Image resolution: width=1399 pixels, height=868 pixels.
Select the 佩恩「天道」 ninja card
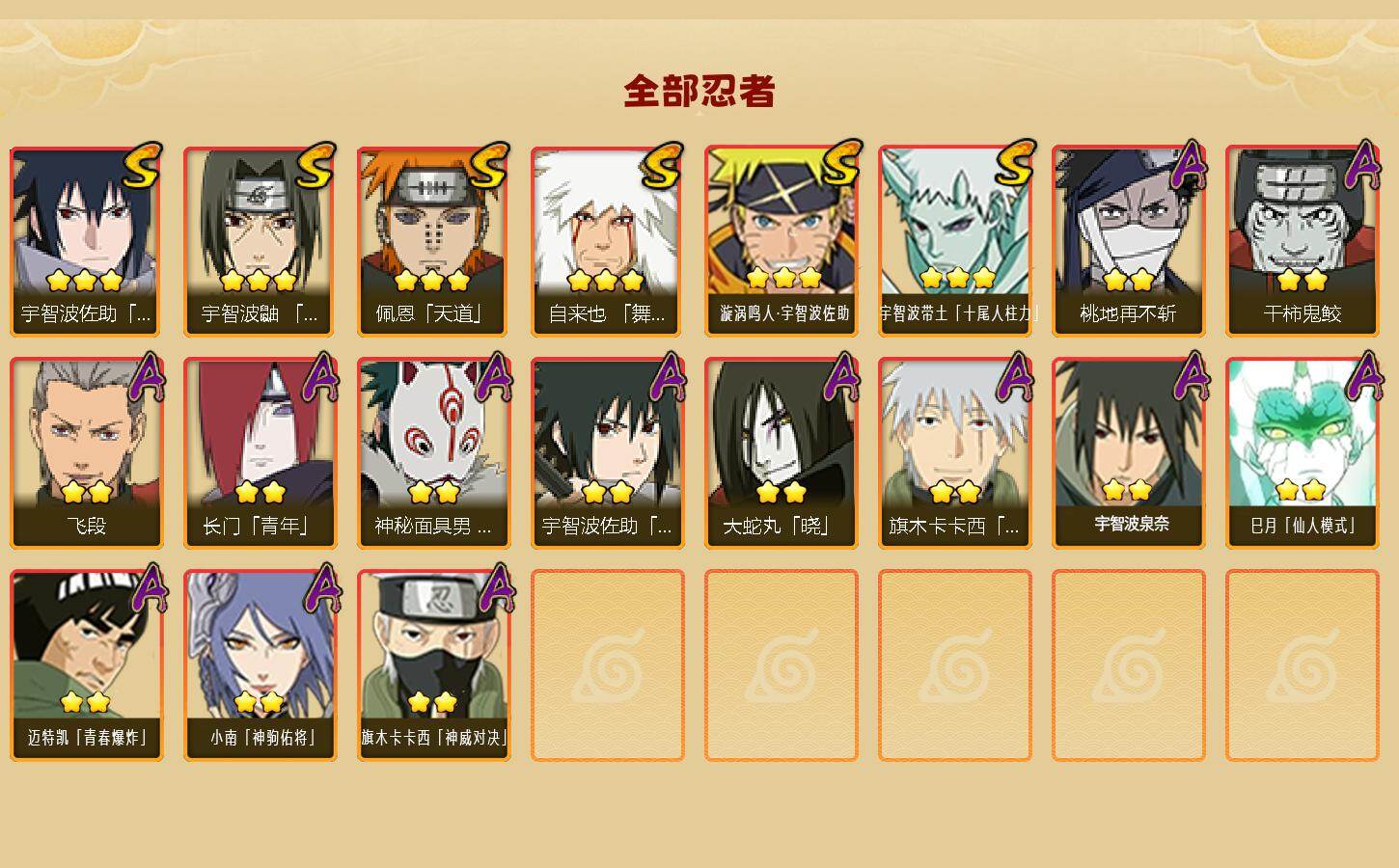tap(434, 241)
